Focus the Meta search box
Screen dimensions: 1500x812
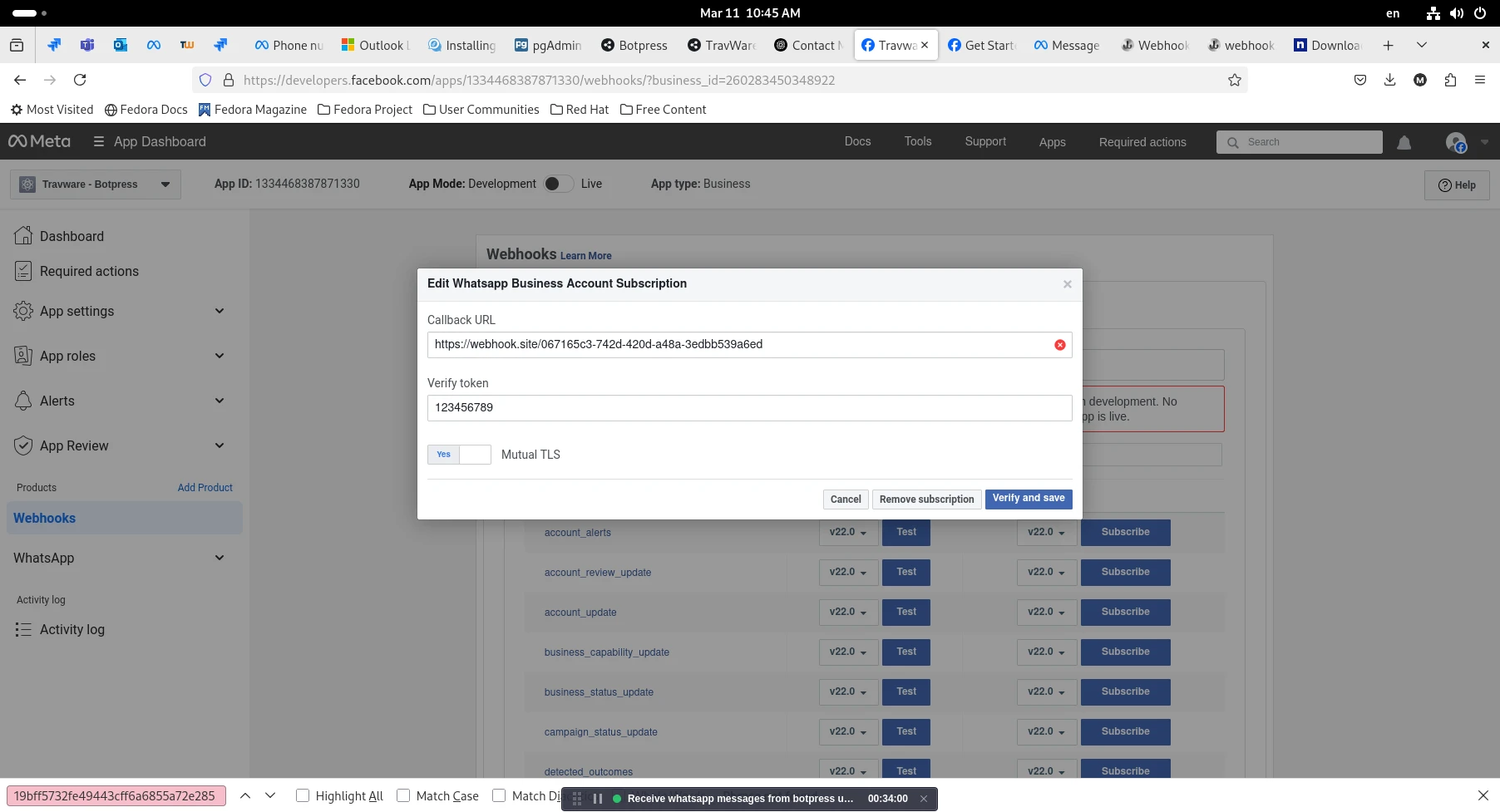pos(1299,142)
